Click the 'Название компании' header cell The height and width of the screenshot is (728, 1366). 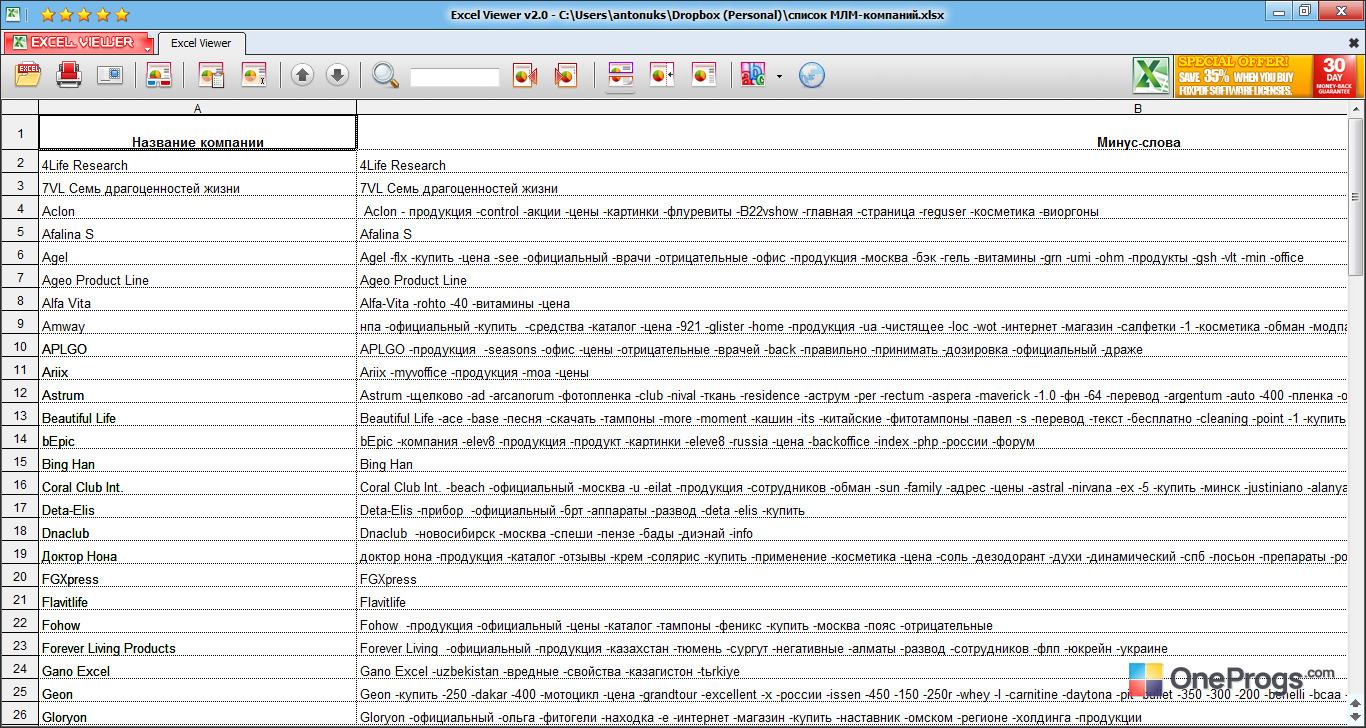(x=197, y=133)
